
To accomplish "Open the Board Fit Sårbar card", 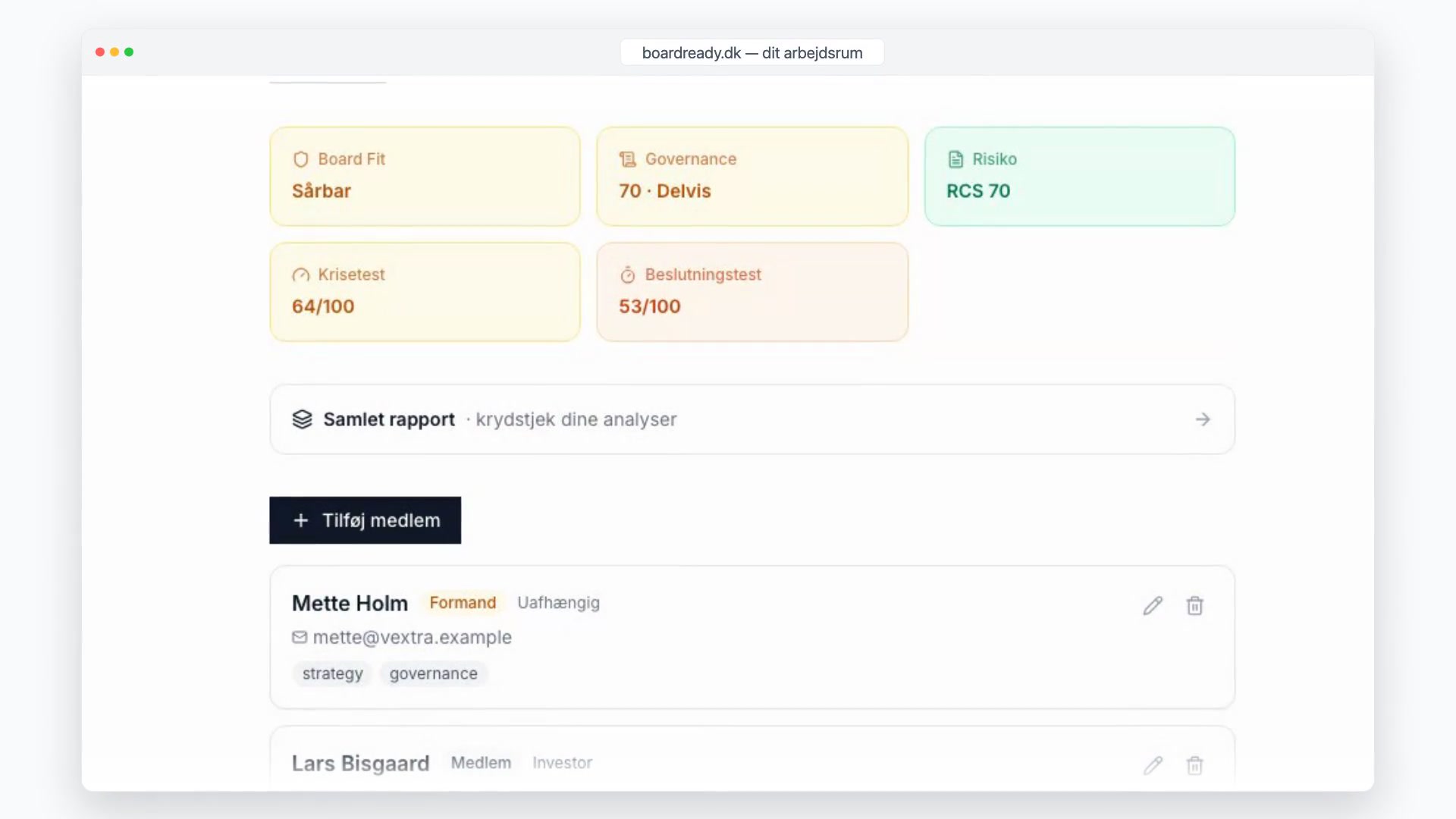I will pyautogui.click(x=425, y=176).
